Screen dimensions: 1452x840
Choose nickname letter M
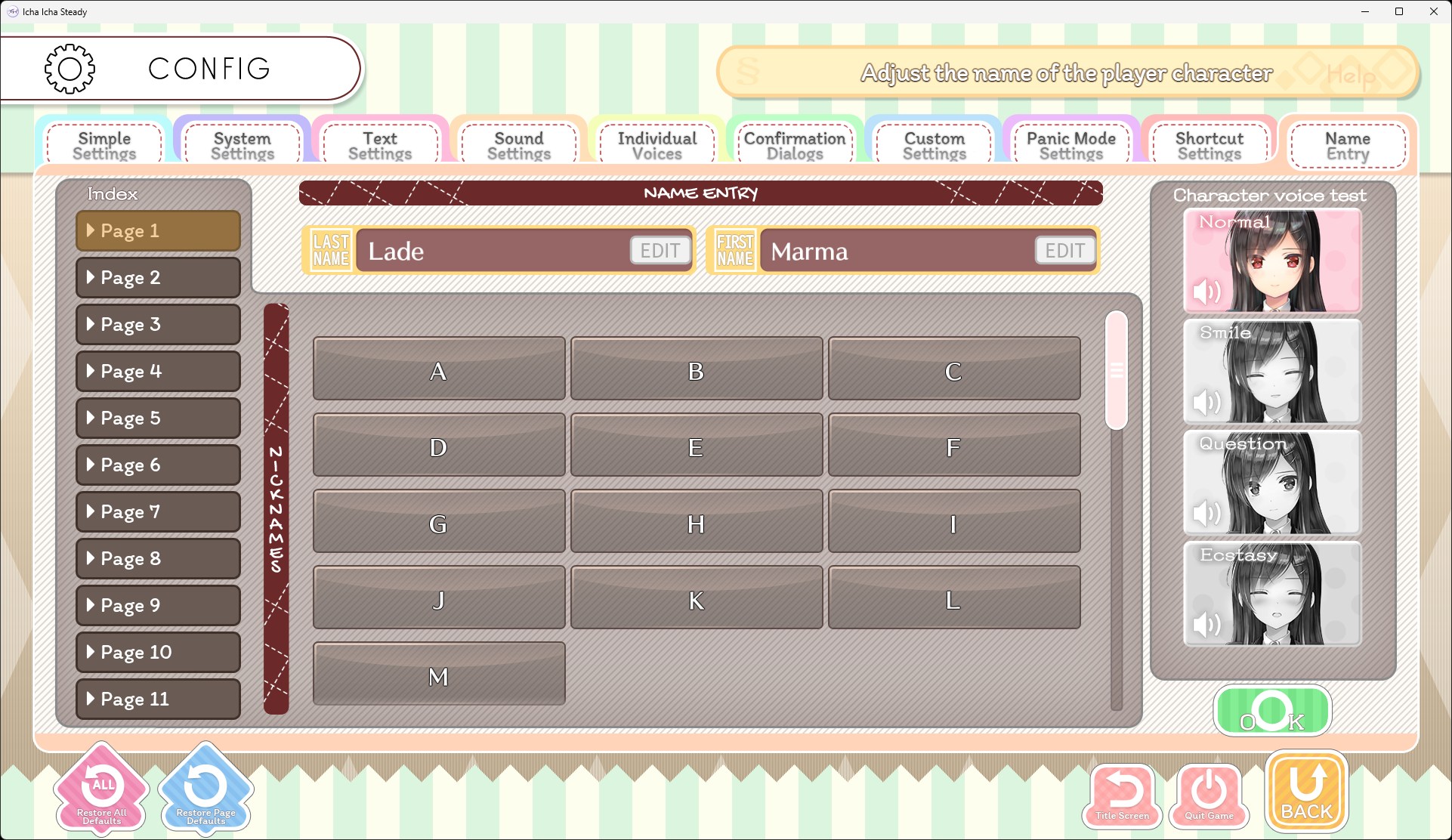point(439,674)
